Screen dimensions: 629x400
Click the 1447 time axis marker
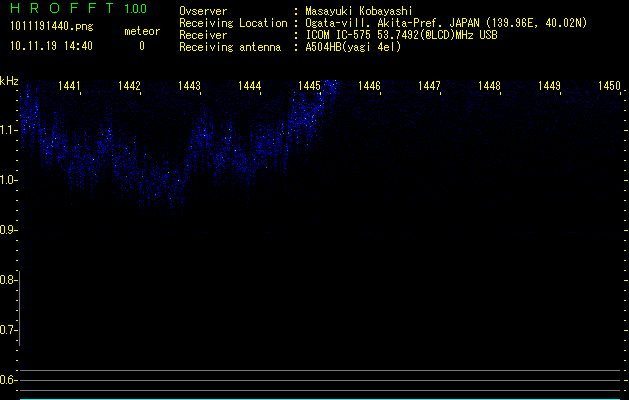pos(430,86)
